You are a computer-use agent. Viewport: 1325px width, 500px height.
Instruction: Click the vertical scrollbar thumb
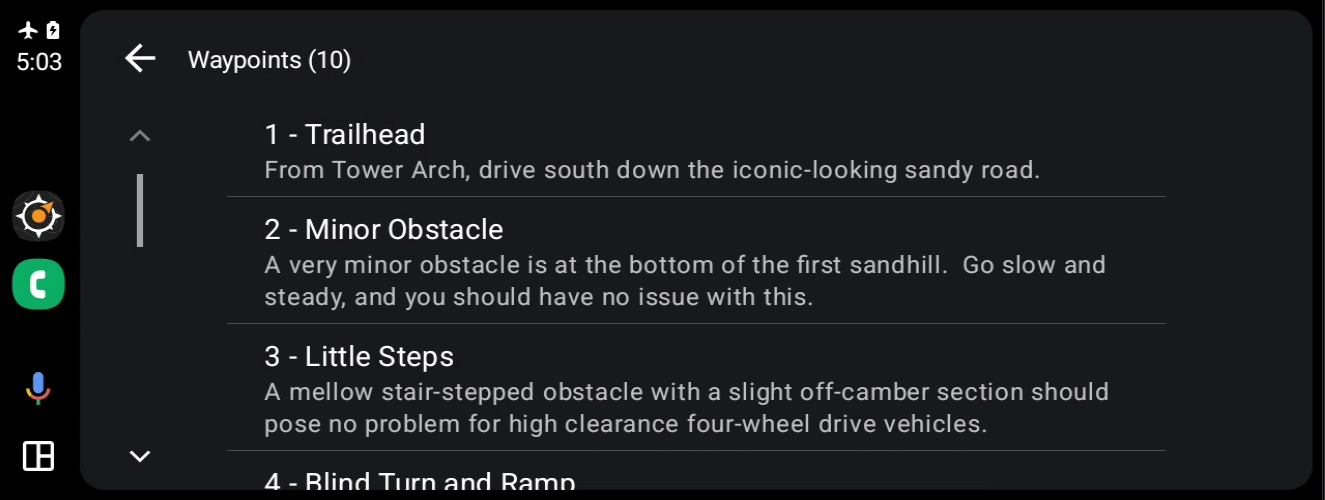[140, 210]
